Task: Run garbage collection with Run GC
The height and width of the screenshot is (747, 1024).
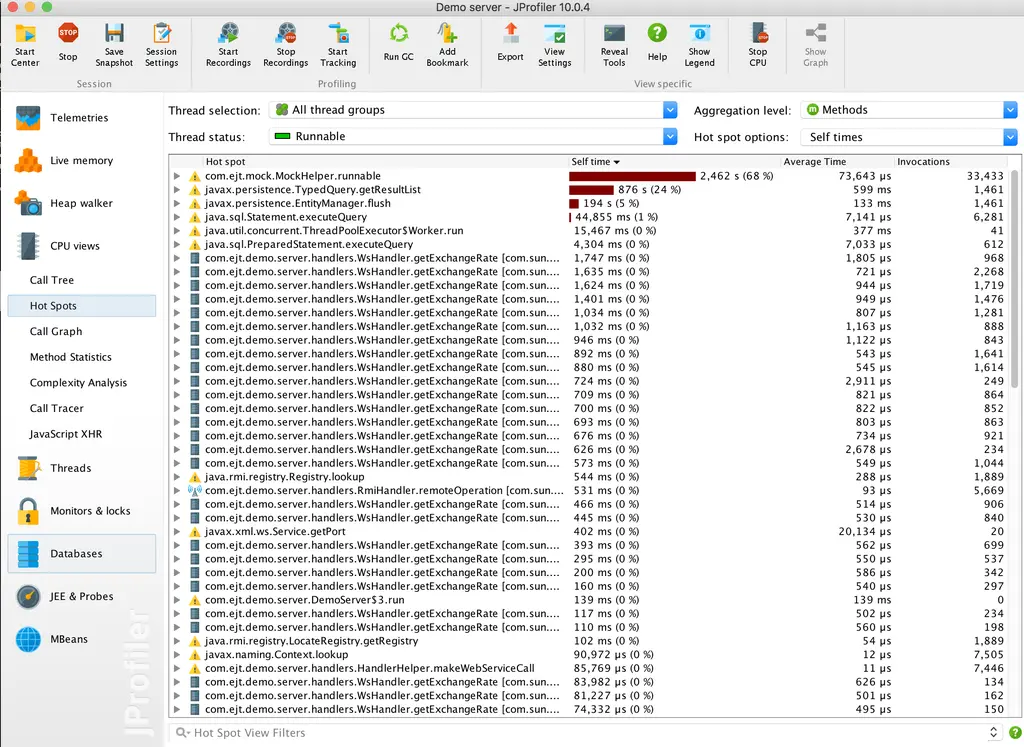Action: click(398, 43)
